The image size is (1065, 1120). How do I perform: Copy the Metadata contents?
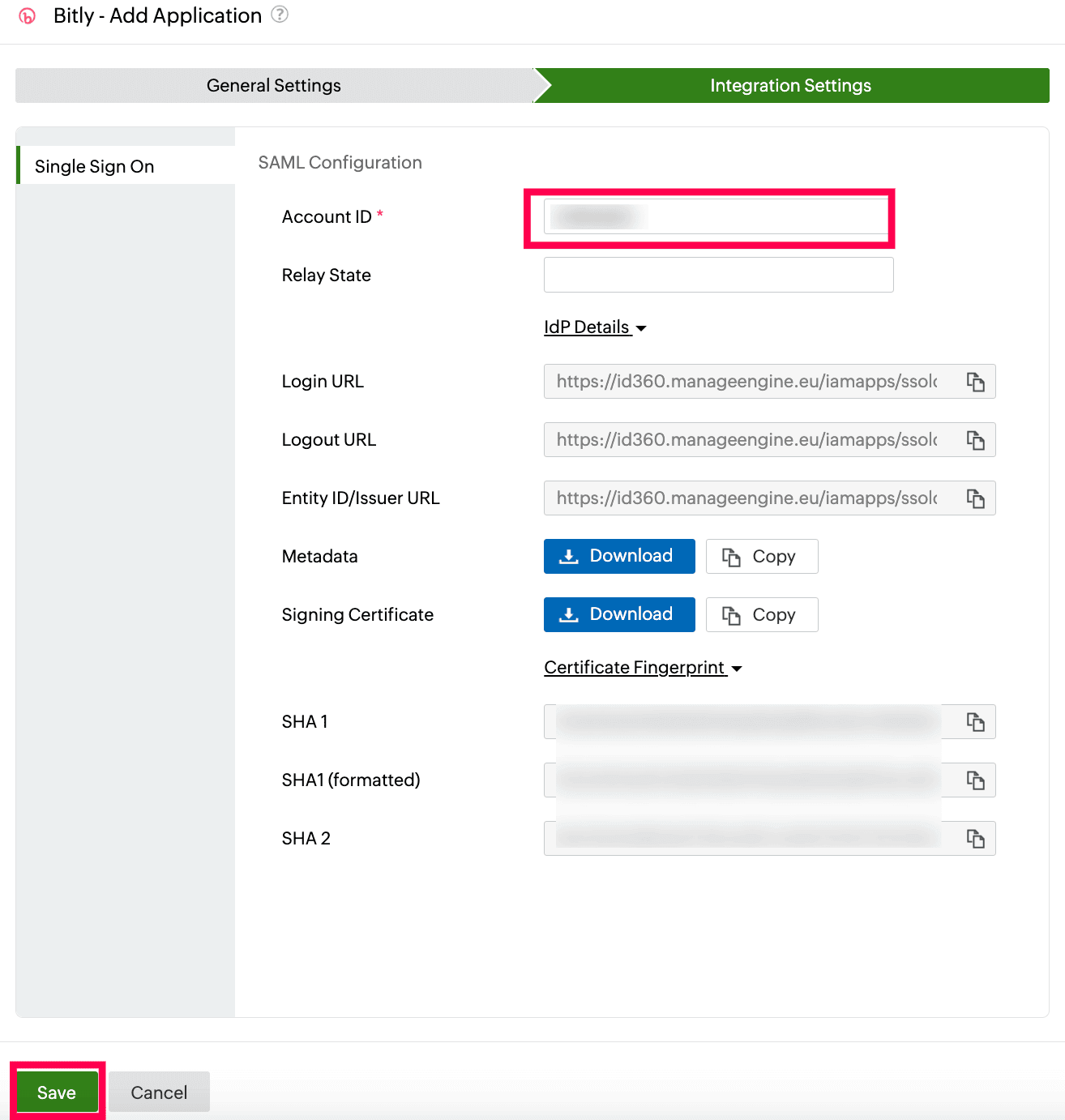point(762,557)
